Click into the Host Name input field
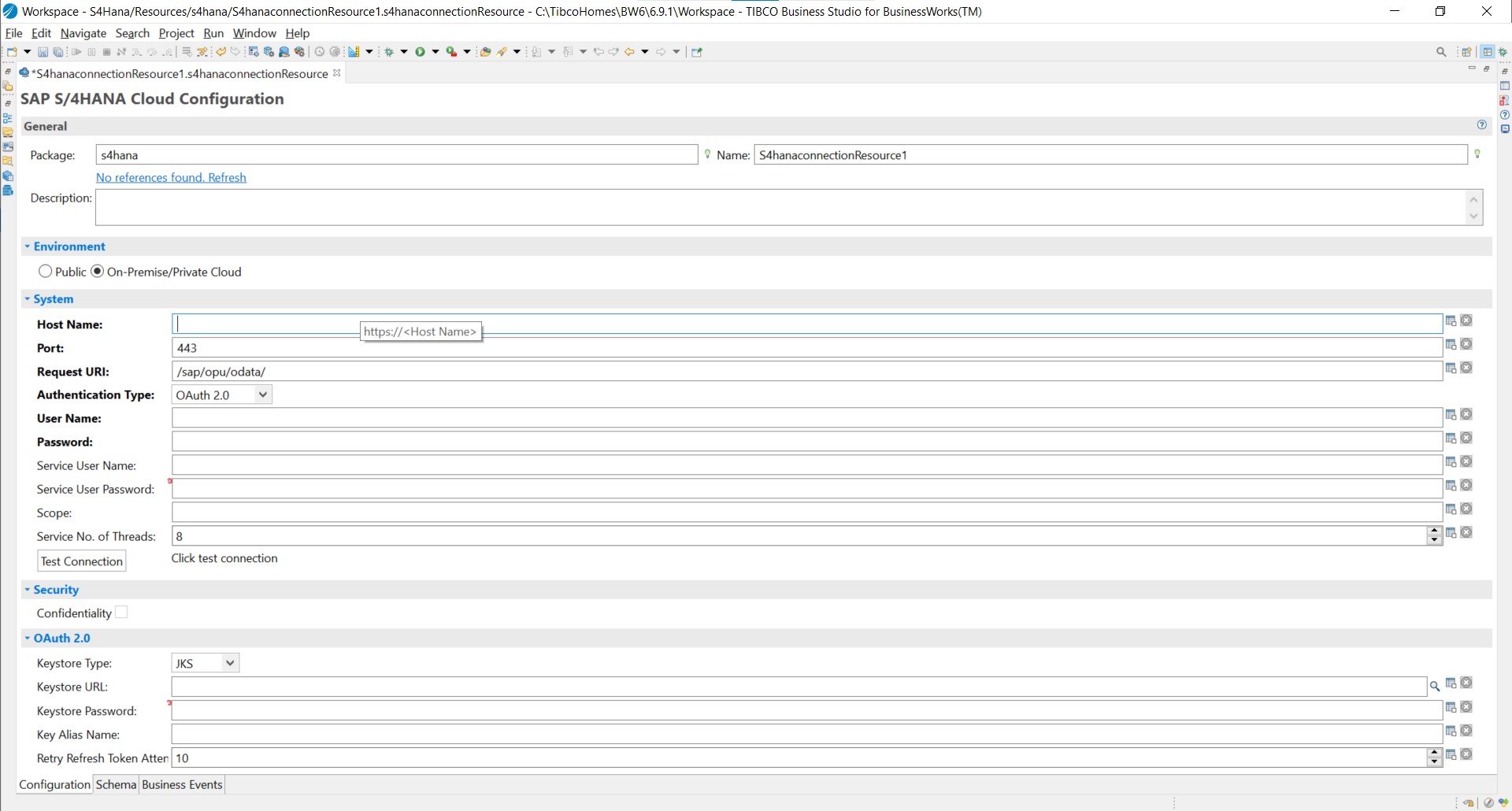The height and width of the screenshot is (811, 1512). (807, 324)
